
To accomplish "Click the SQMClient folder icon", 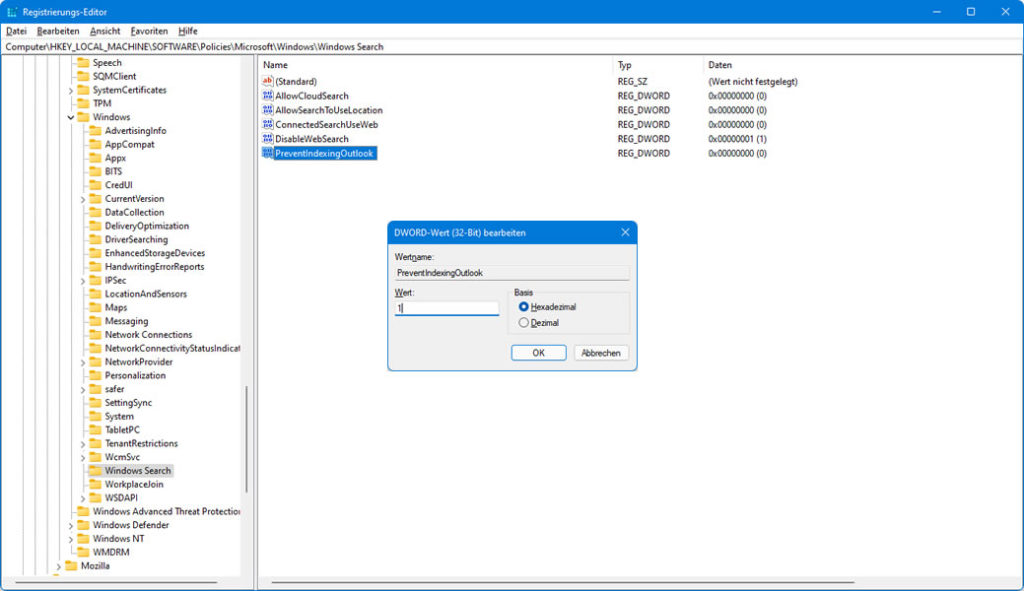I will coord(83,76).
